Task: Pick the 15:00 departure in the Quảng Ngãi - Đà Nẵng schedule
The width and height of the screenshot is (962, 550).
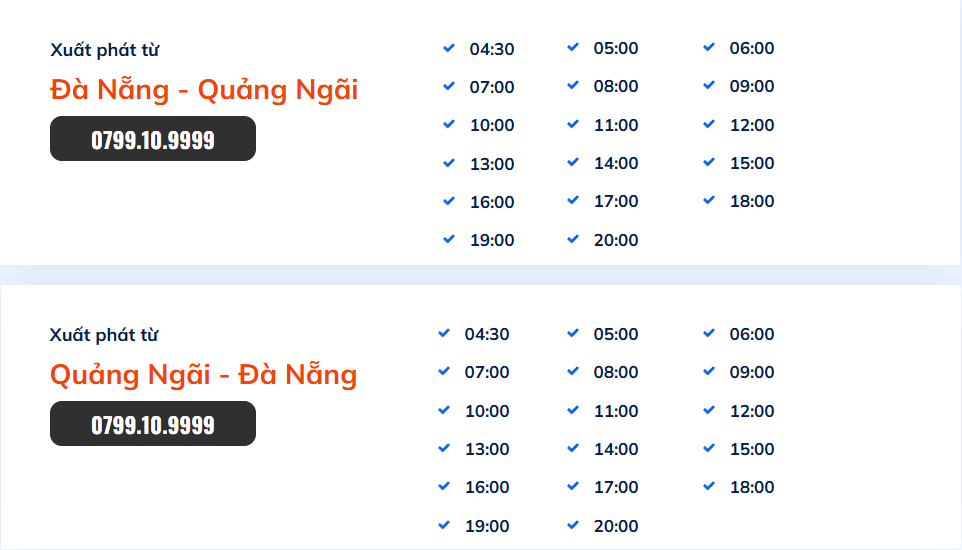Action: (x=752, y=449)
